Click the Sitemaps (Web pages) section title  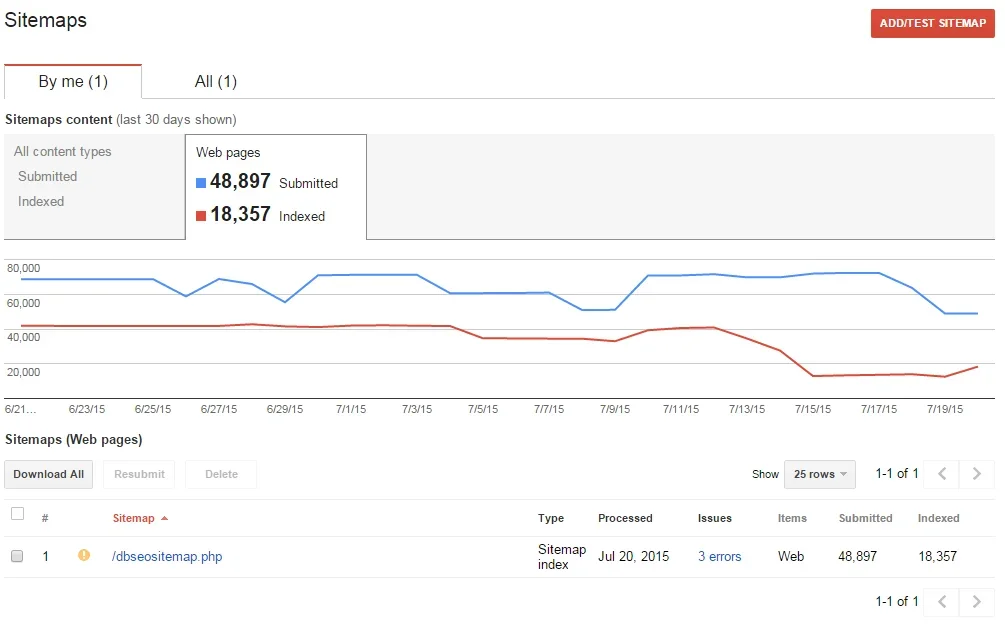click(74, 440)
